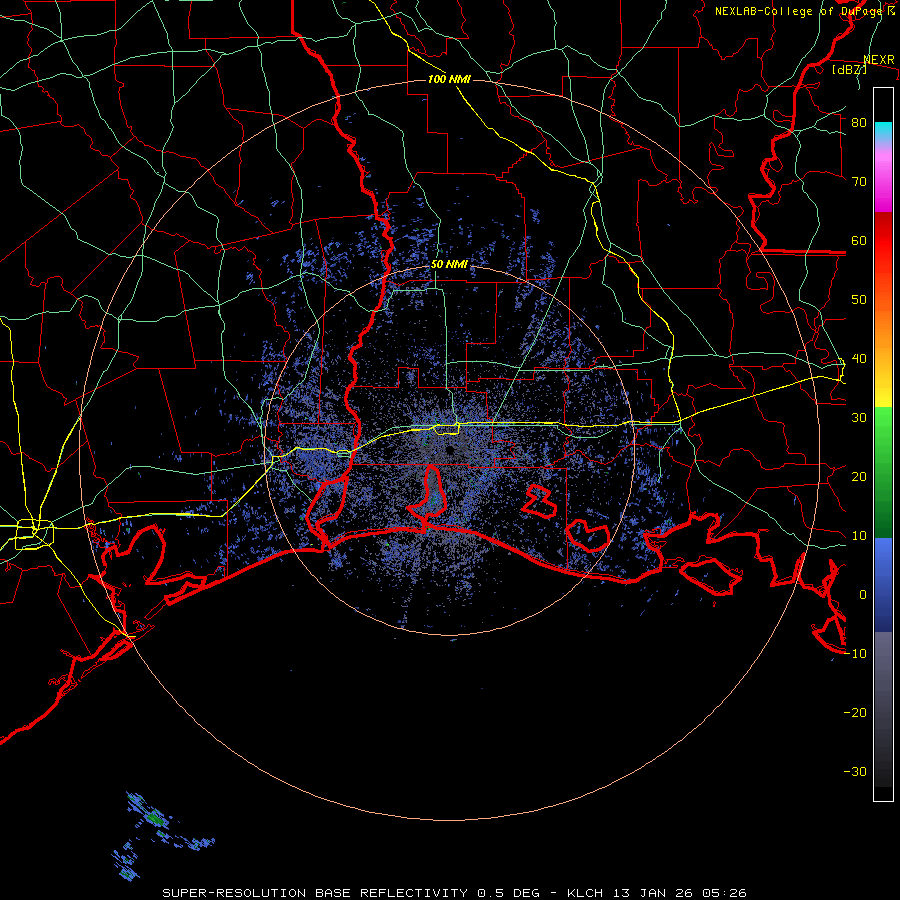Click the -30 value on the dBZ scale
The height and width of the screenshot is (900, 900).
[x=855, y=772]
